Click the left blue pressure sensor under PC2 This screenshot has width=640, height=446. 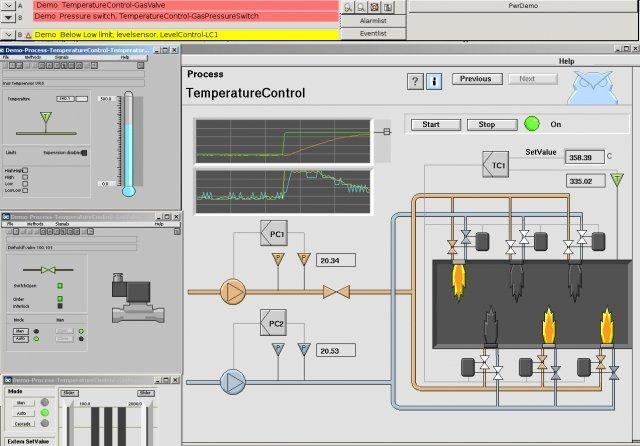click(x=278, y=349)
